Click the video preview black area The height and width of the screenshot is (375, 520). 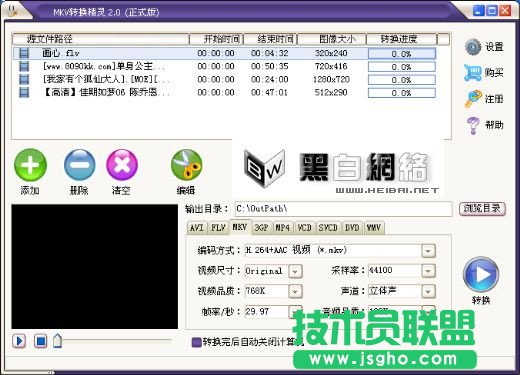coord(95,267)
